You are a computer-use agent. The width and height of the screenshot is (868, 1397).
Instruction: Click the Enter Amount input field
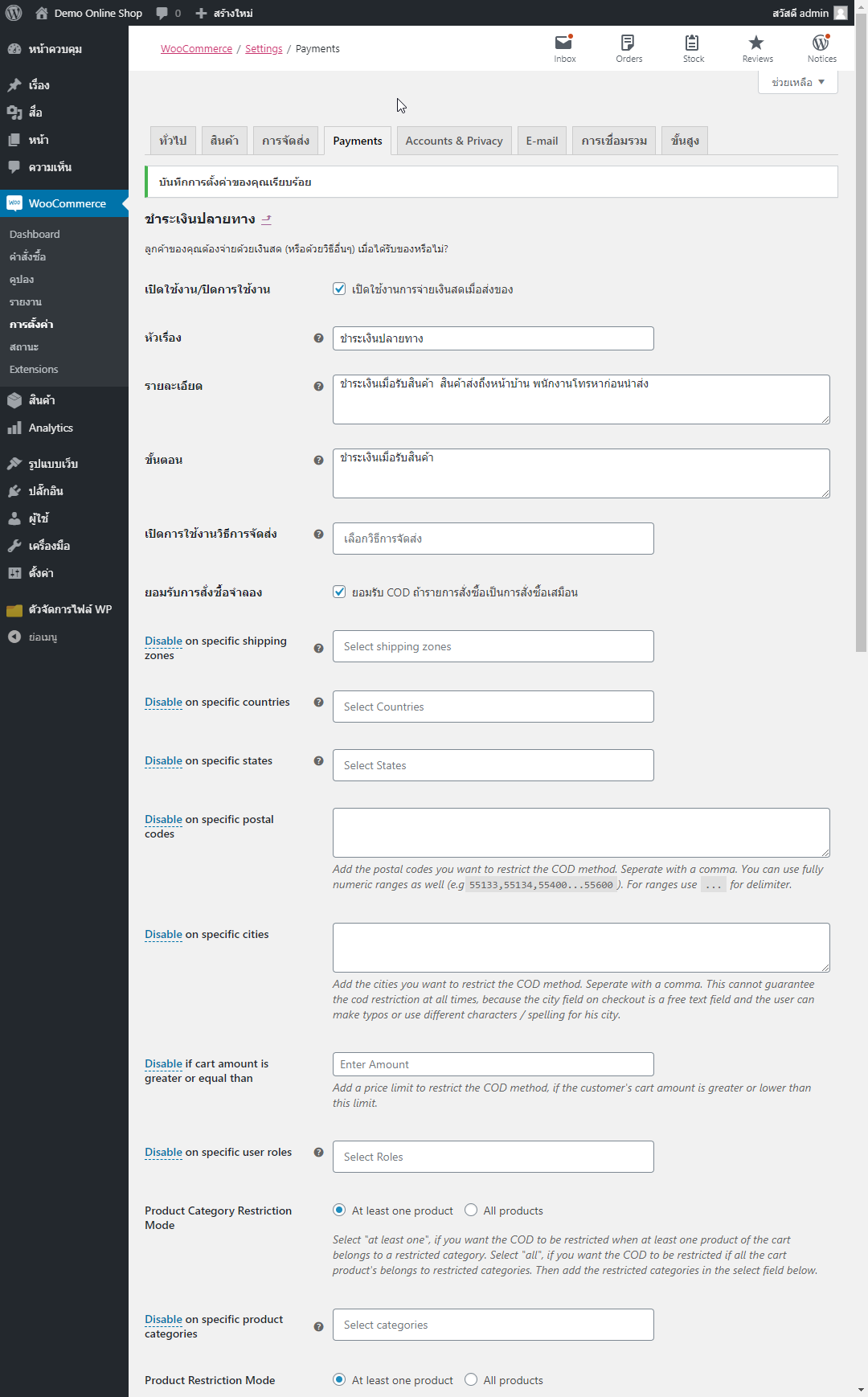(x=493, y=1064)
